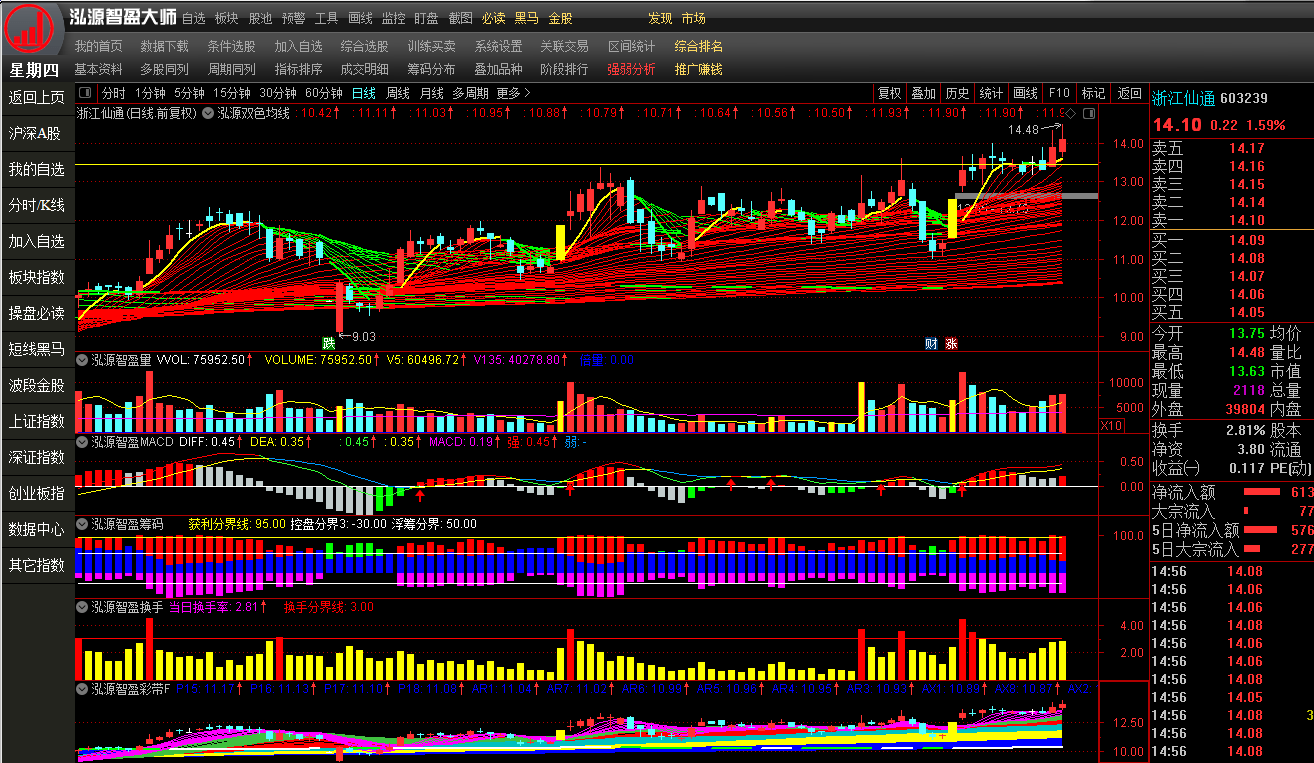Screen dimensions: 1314x763
Task: Open 我的自选 in the sidebar
Action: [37, 169]
